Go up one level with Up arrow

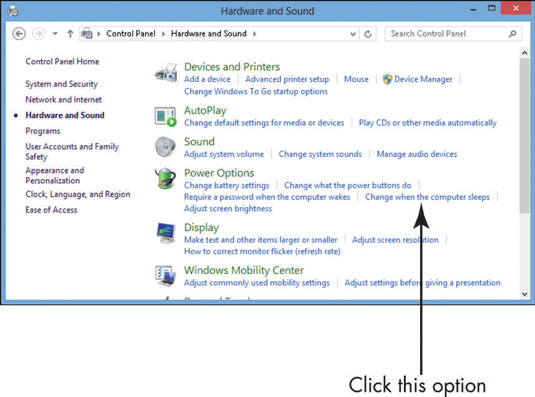point(70,34)
